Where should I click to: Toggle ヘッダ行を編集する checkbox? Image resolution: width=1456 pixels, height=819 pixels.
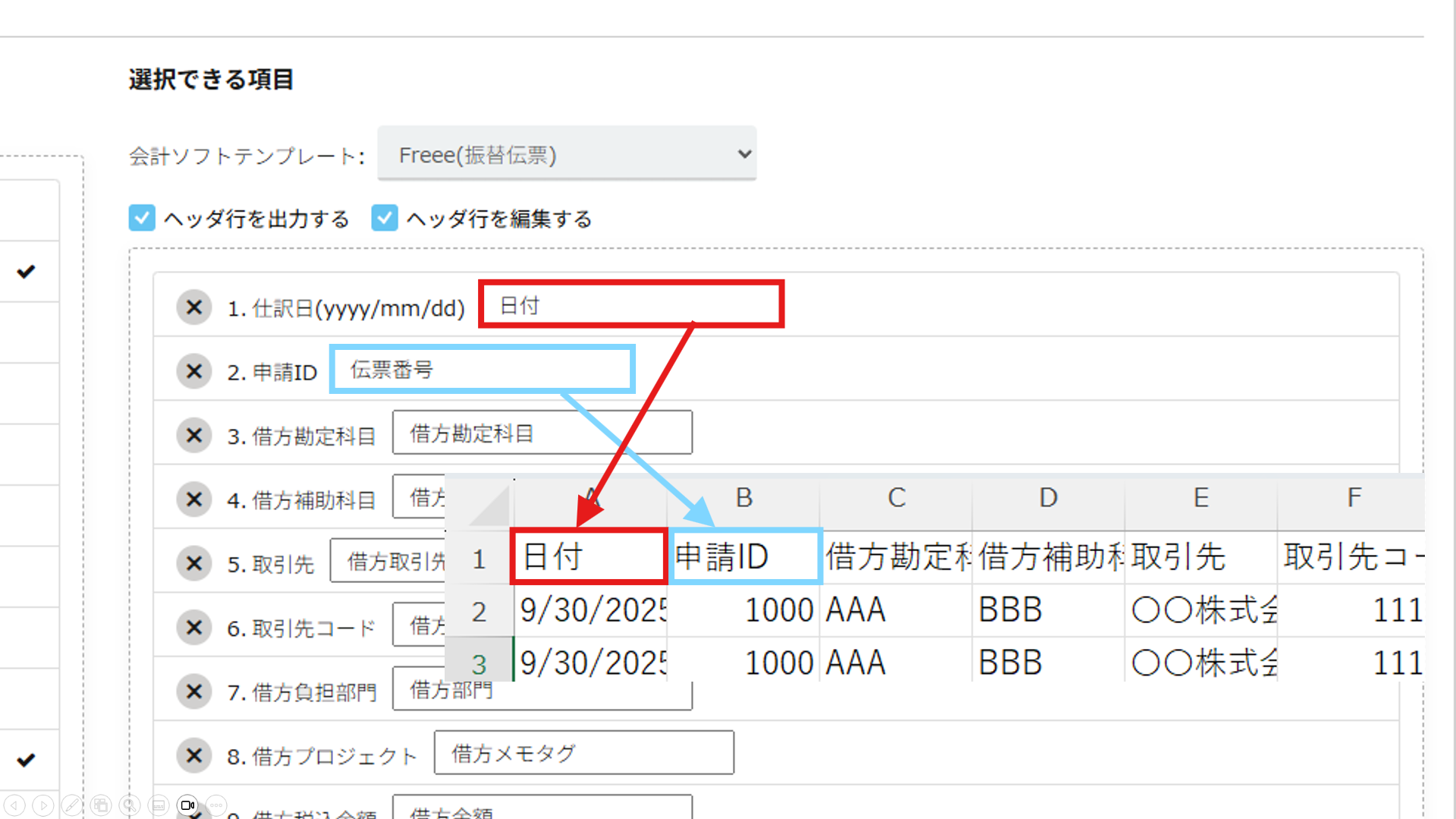(x=385, y=219)
